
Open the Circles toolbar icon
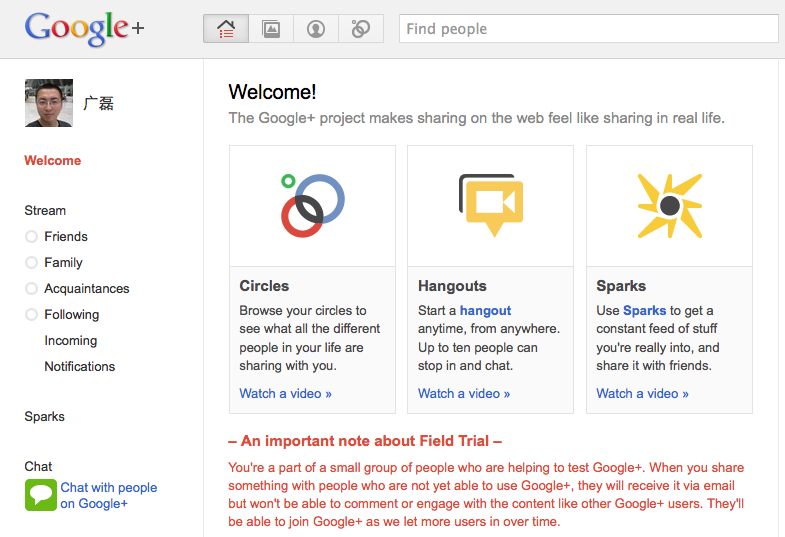[361, 29]
